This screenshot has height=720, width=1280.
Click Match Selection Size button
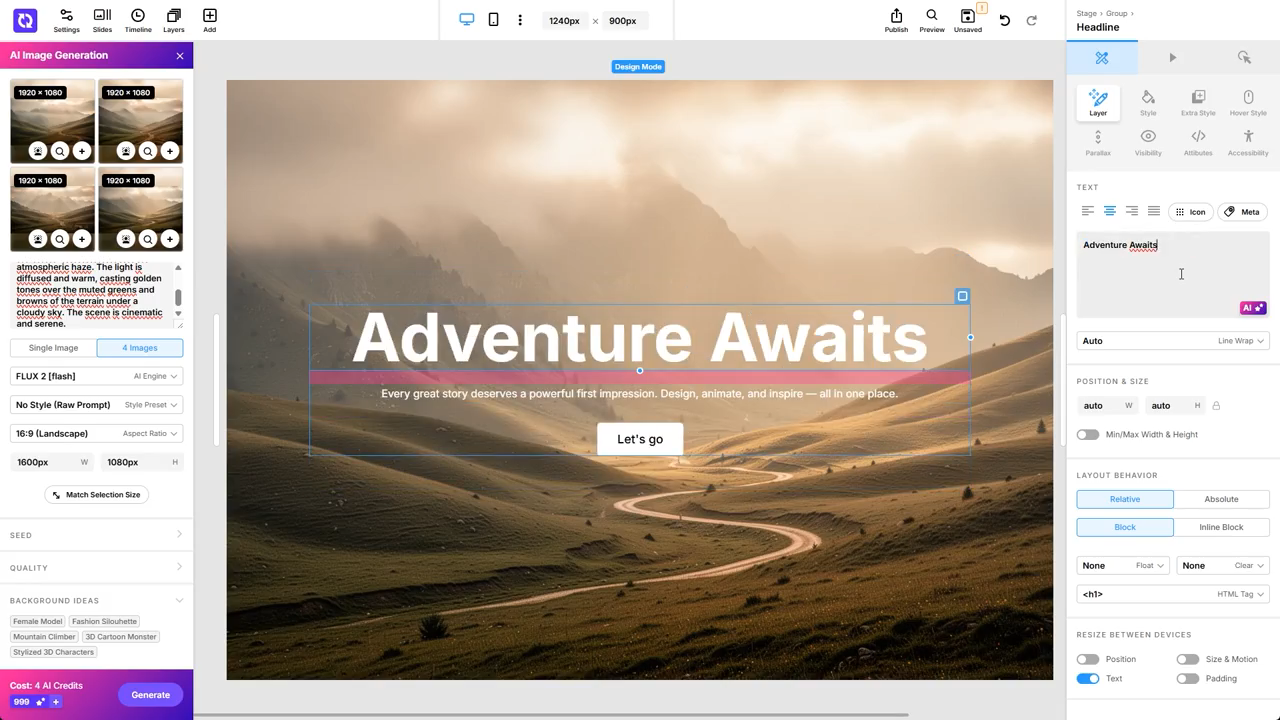(x=96, y=495)
